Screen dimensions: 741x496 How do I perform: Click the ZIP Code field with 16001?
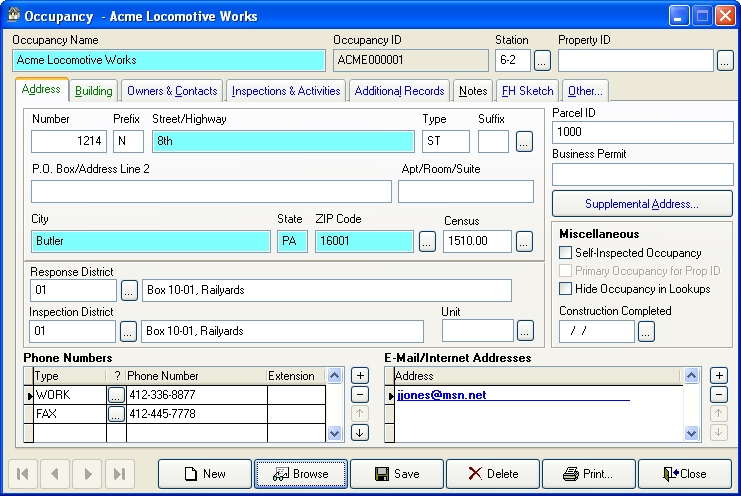pos(364,241)
